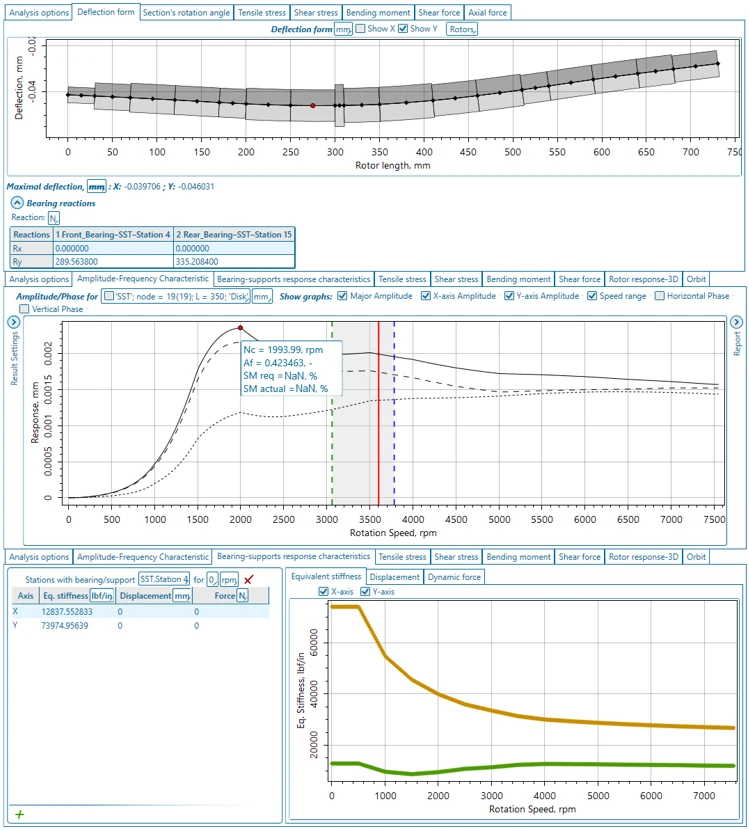Disable Y-axis in Equivalent stiffness graph
Screen dimensions: 749x830
(x=365, y=592)
